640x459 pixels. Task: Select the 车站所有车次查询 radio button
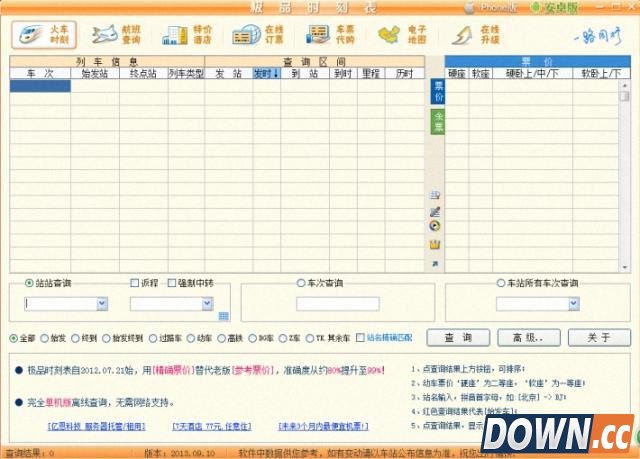[x=501, y=282]
